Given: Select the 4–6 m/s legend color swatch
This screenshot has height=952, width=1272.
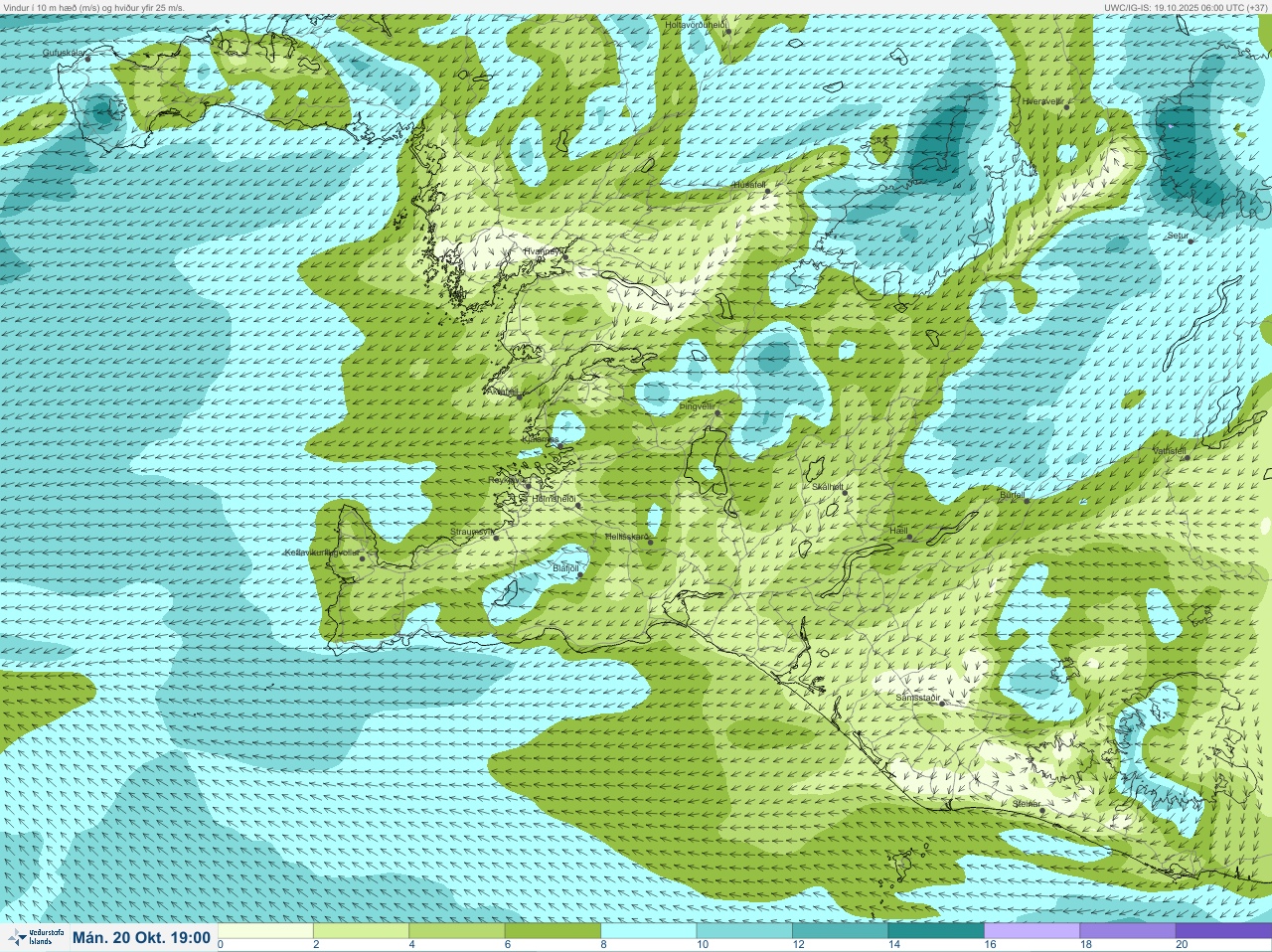Looking at the screenshot, I should pos(457,931).
